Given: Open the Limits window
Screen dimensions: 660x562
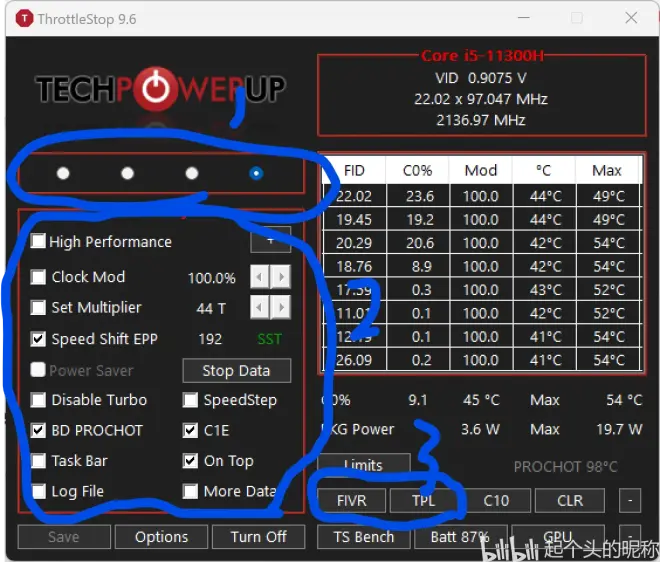Looking at the screenshot, I should [x=364, y=464].
